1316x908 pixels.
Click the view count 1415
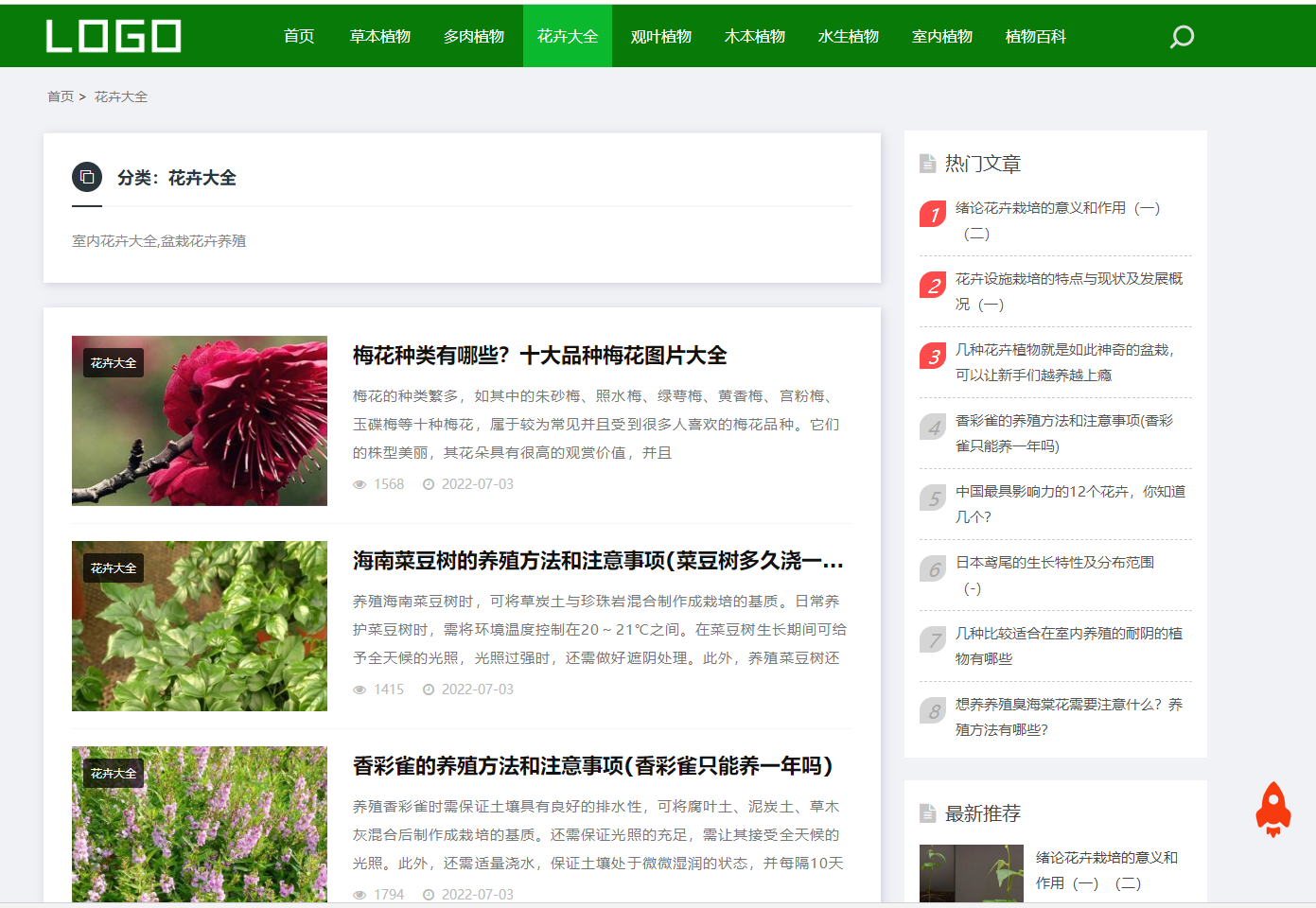click(x=389, y=690)
